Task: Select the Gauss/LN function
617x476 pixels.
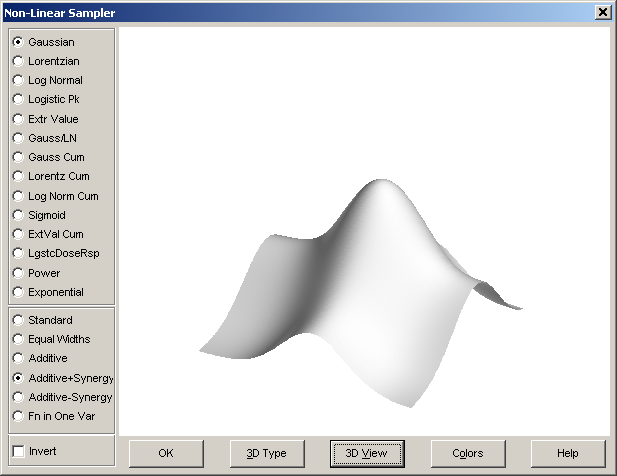Action: click(x=45, y=138)
